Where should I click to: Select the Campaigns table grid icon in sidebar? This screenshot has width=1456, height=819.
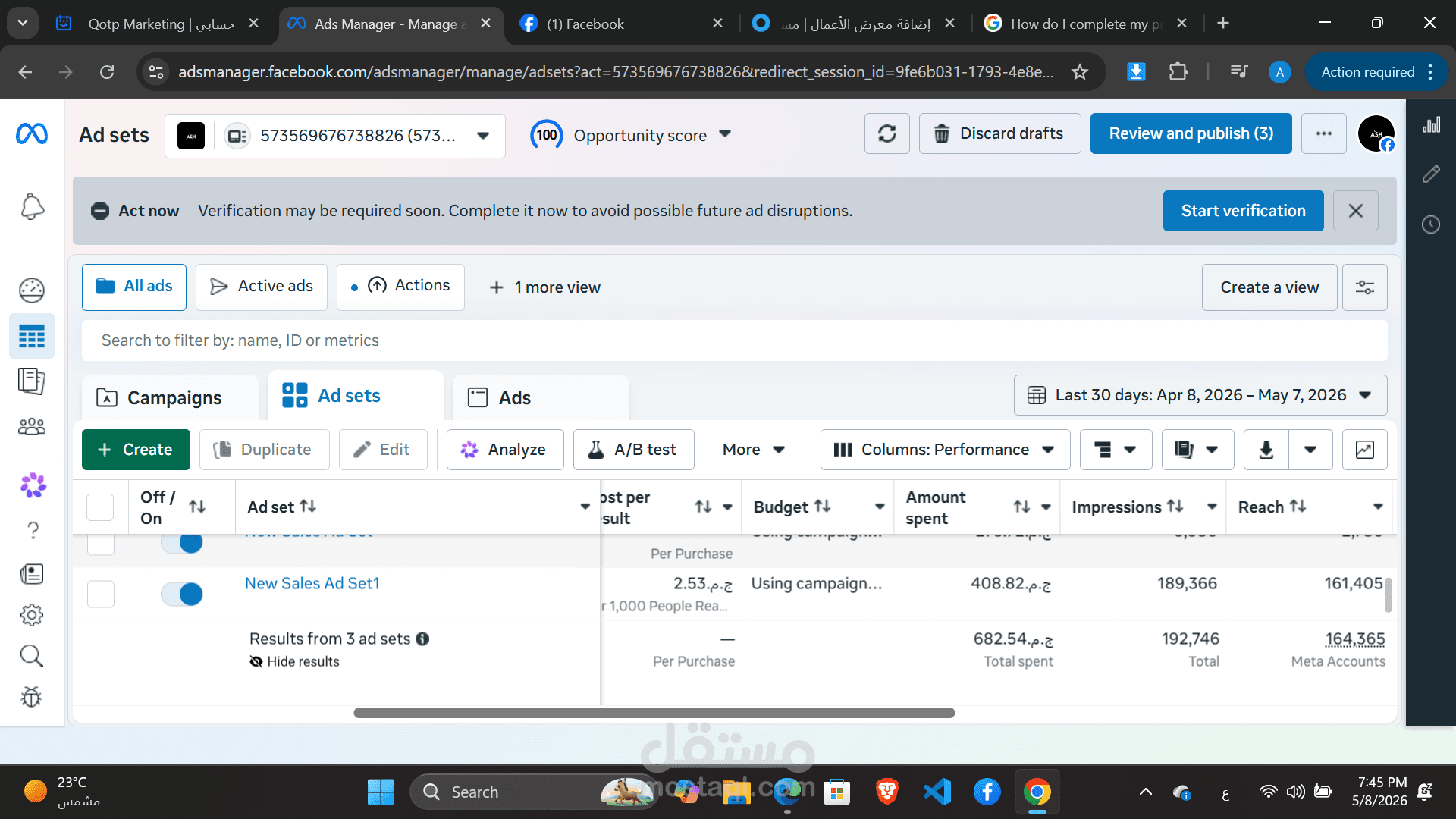(x=32, y=336)
